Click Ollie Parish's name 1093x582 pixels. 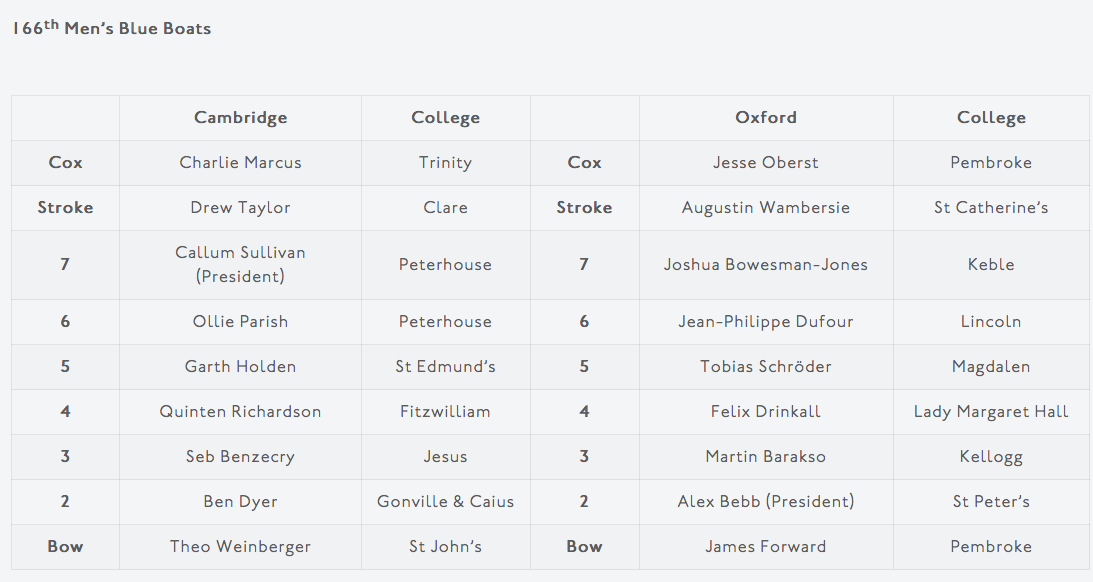point(240,322)
